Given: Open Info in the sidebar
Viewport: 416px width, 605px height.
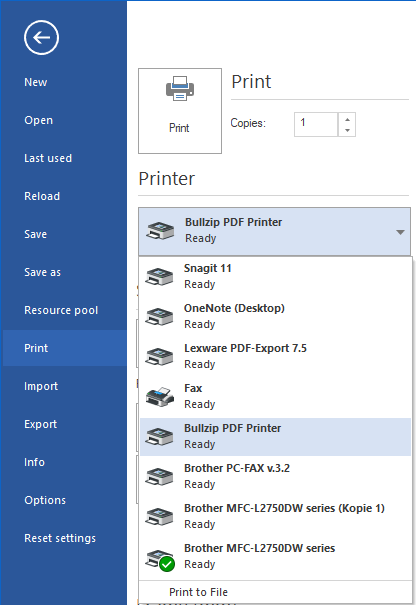Looking at the screenshot, I should 34,462.
